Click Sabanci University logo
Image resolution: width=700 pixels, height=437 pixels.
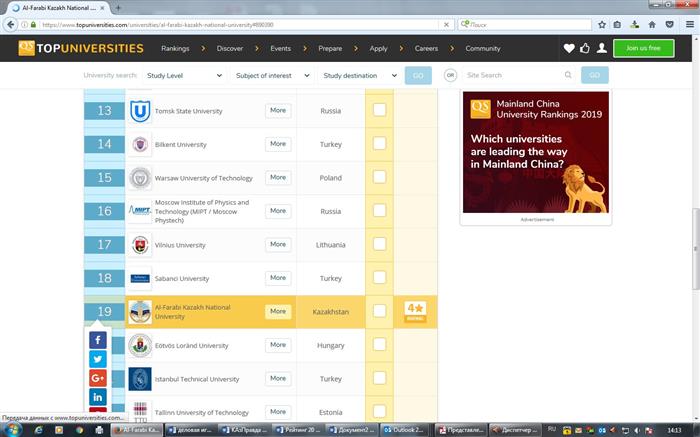140,278
